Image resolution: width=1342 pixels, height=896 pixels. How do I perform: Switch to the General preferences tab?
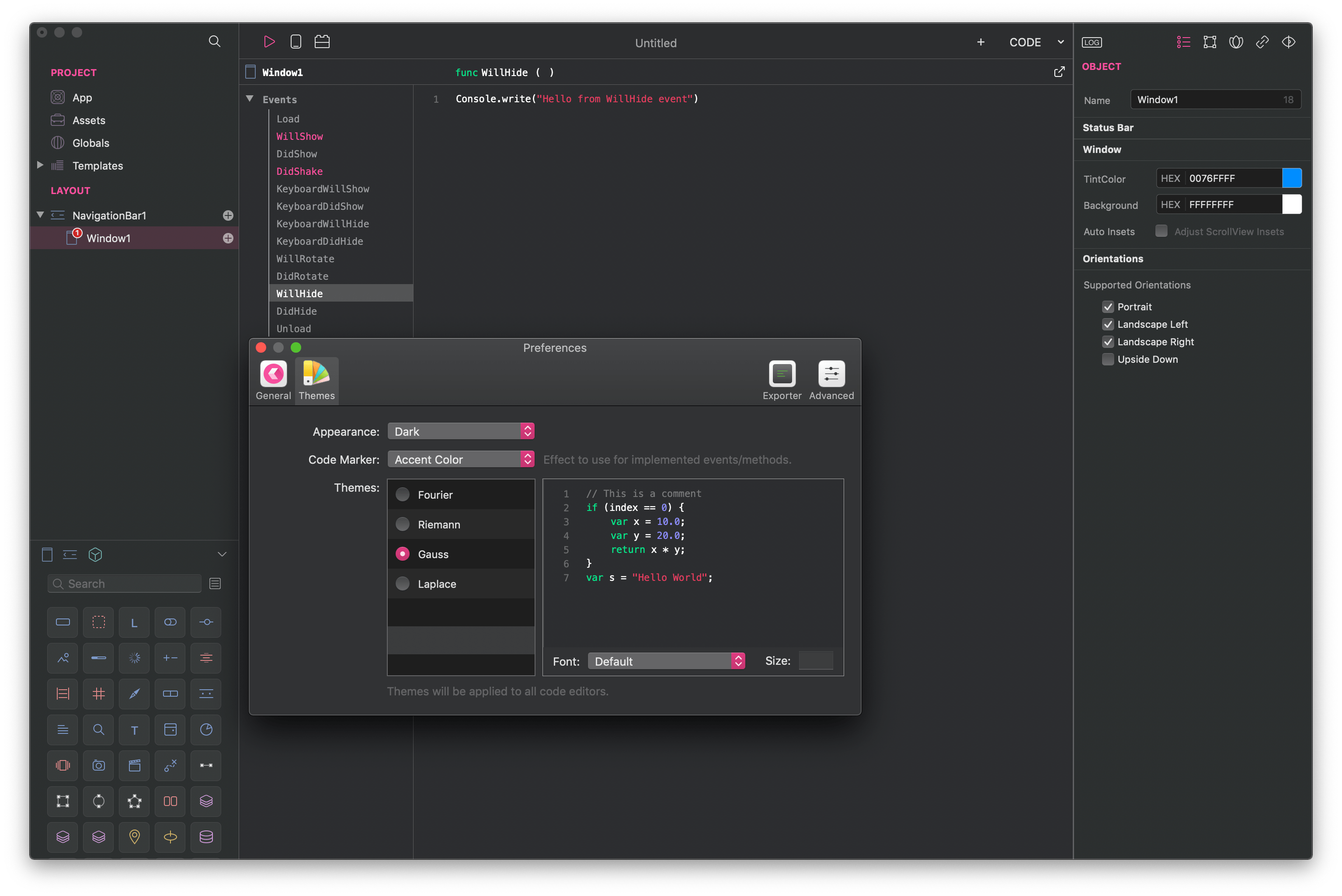(273, 381)
